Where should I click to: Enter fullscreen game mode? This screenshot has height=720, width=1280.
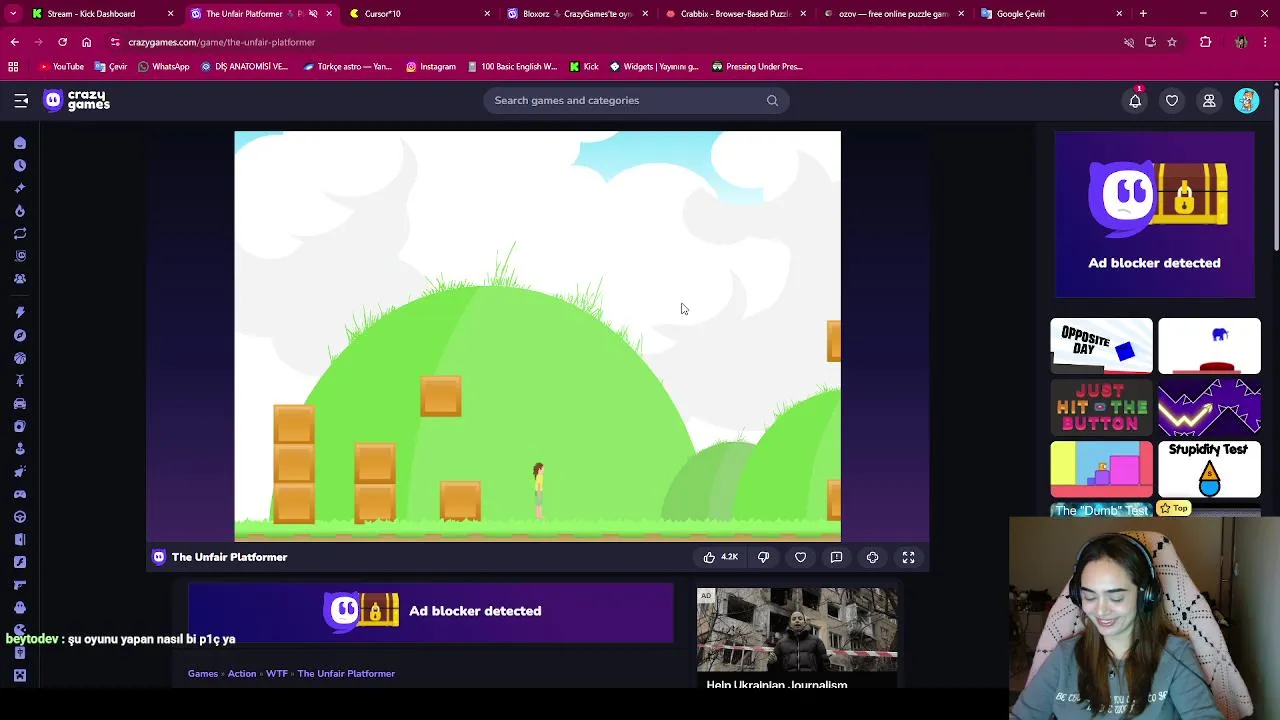point(909,557)
